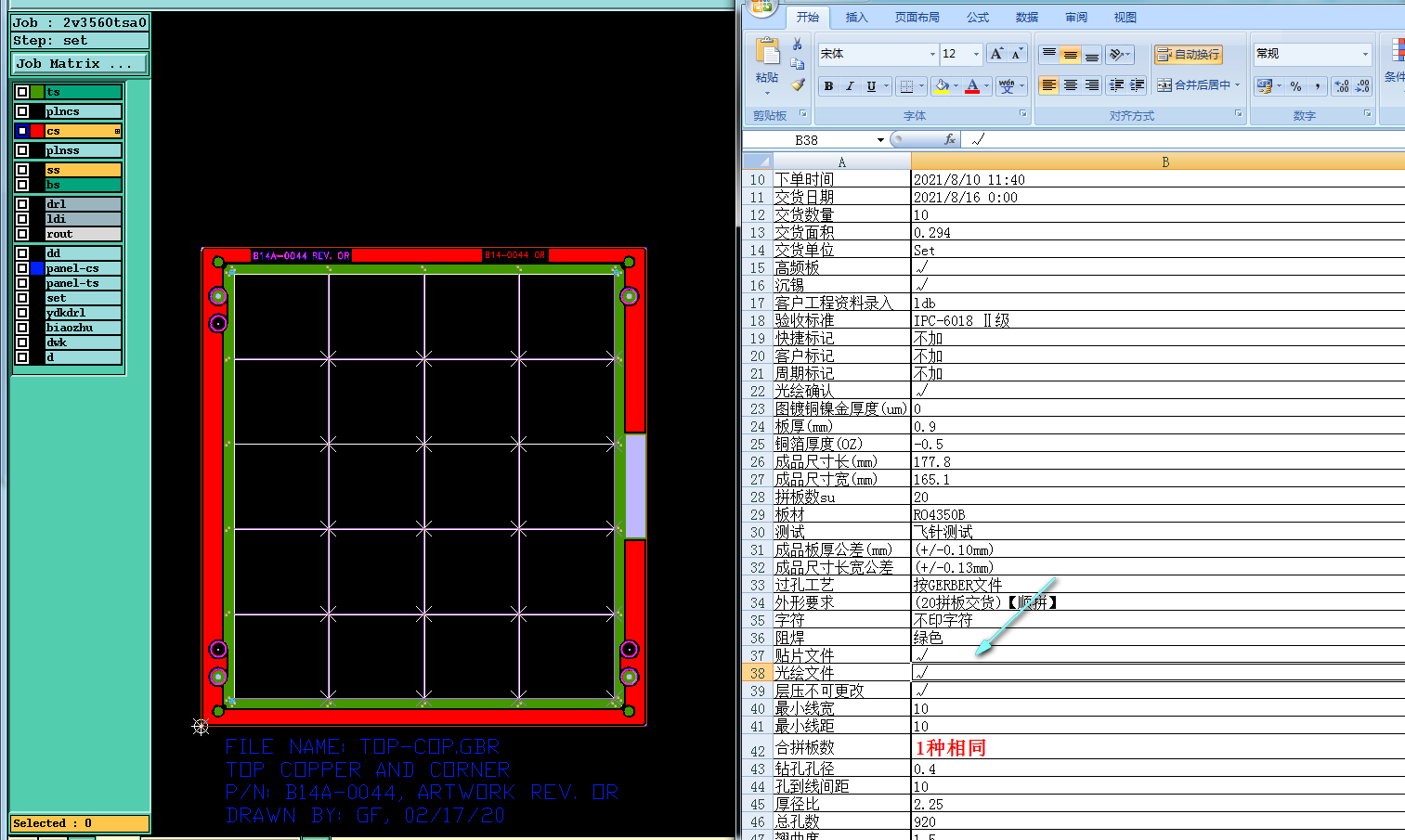Click the text orientation icon
The image size is (1405, 840).
pos(1117,54)
